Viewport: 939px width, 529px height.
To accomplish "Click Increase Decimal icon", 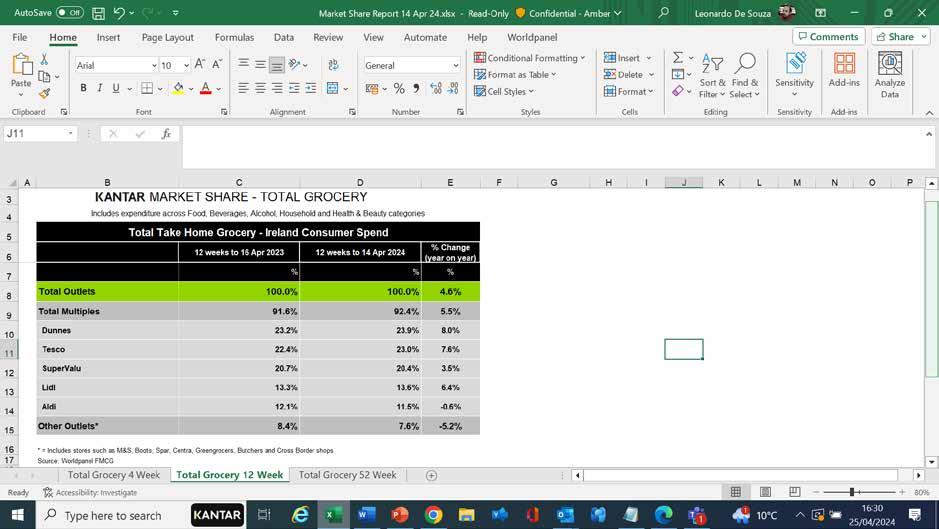I will (x=436, y=89).
